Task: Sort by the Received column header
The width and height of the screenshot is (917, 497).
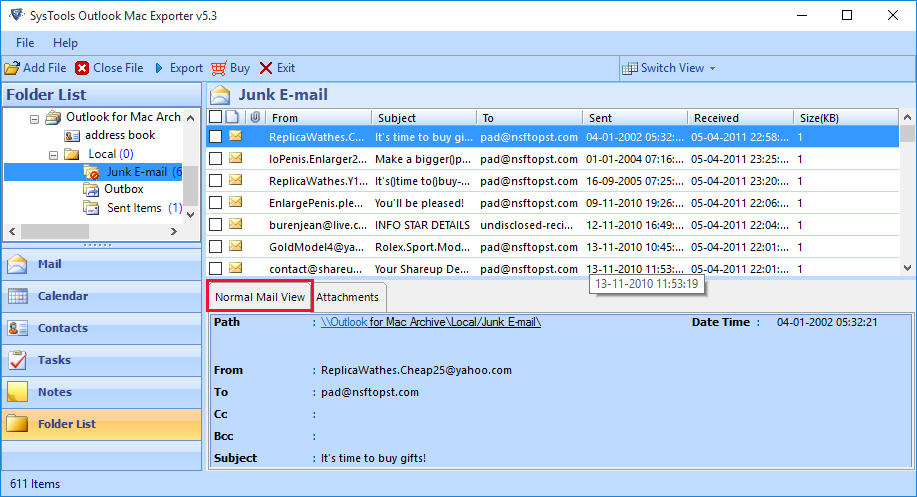Action: click(x=740, y=118)
